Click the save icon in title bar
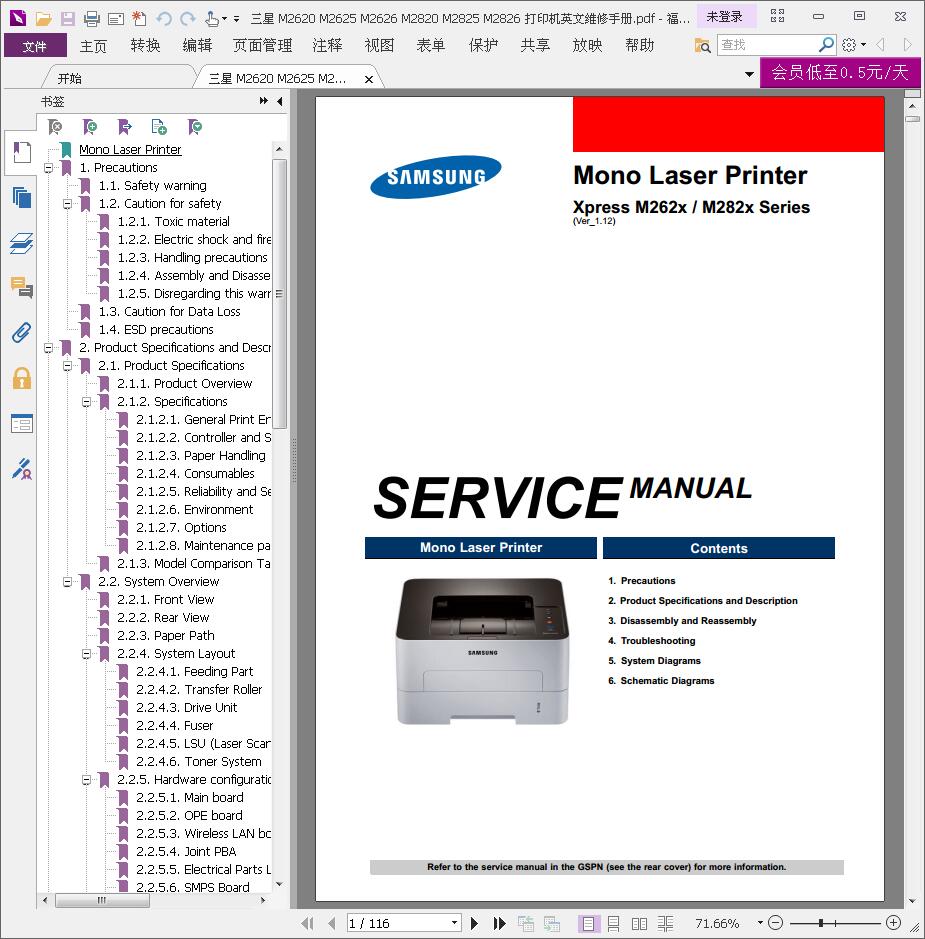925x939 pixels. pos(68,19)
